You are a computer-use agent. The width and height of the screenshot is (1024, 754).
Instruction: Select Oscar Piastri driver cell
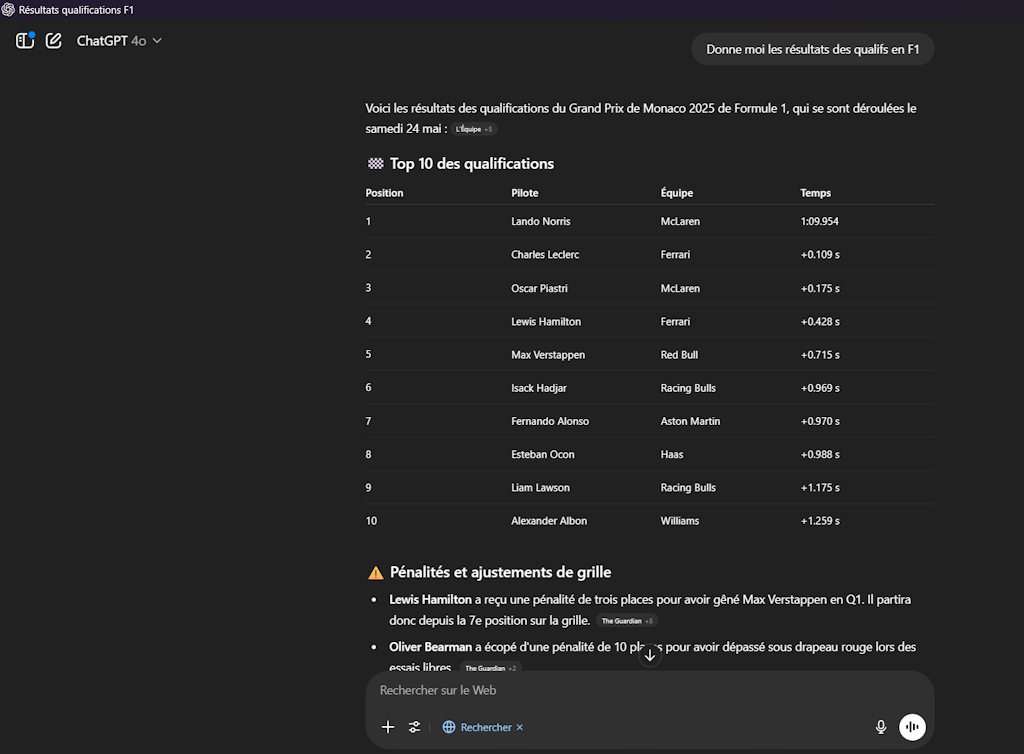(539, 288)
